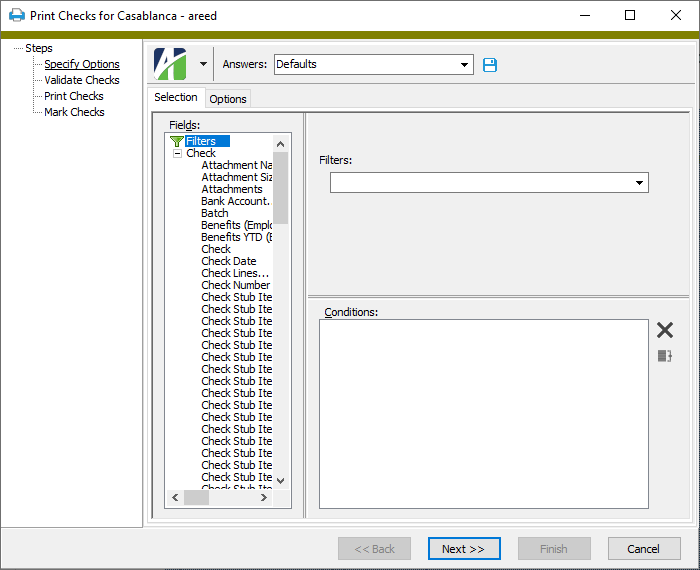Click the Next >> button
700x570 pixels.
point(463,549)
